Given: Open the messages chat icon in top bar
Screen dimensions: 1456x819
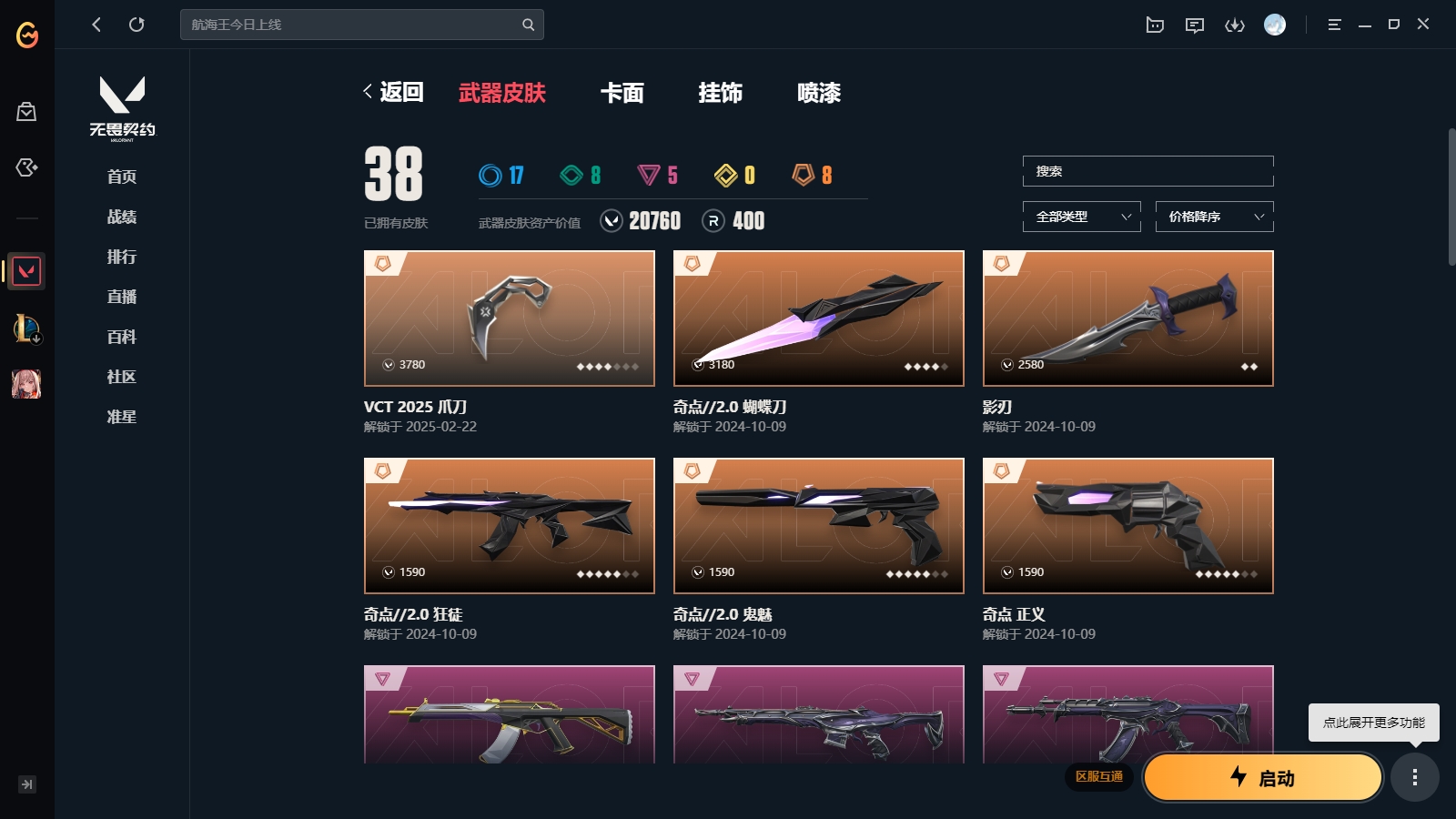Looking at the screenshot, I should point(1195,25).
